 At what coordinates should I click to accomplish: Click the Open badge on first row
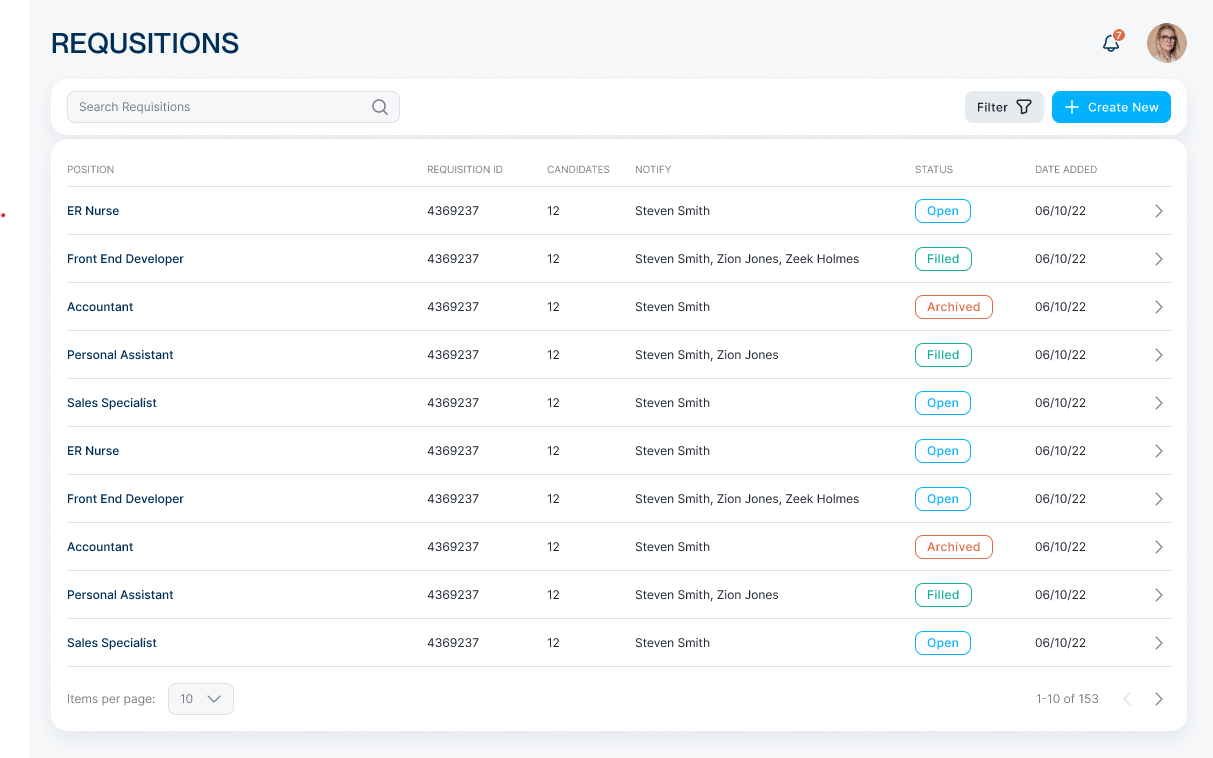942,211
